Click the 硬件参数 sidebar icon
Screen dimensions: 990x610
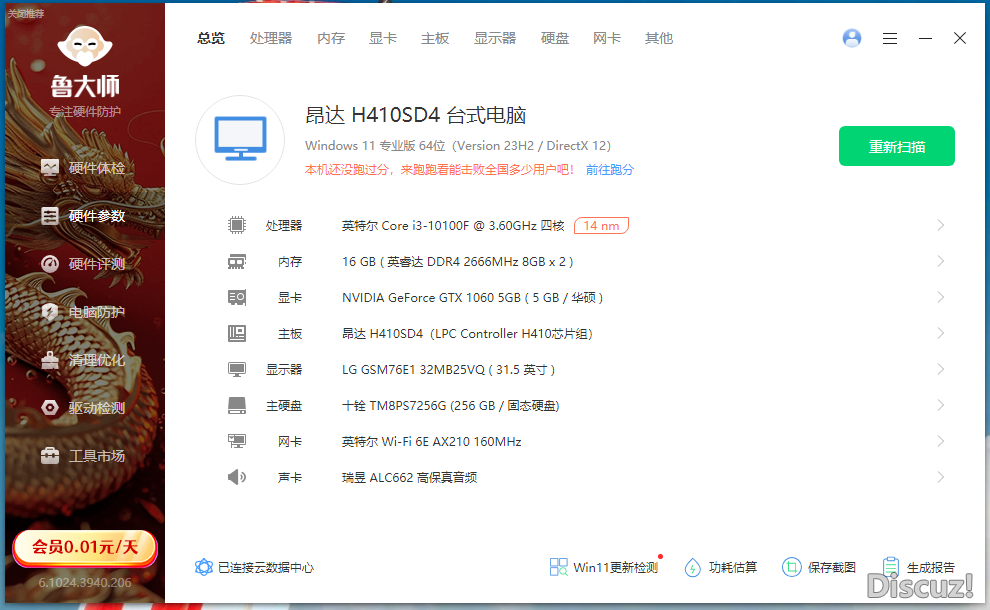point(50,216)
